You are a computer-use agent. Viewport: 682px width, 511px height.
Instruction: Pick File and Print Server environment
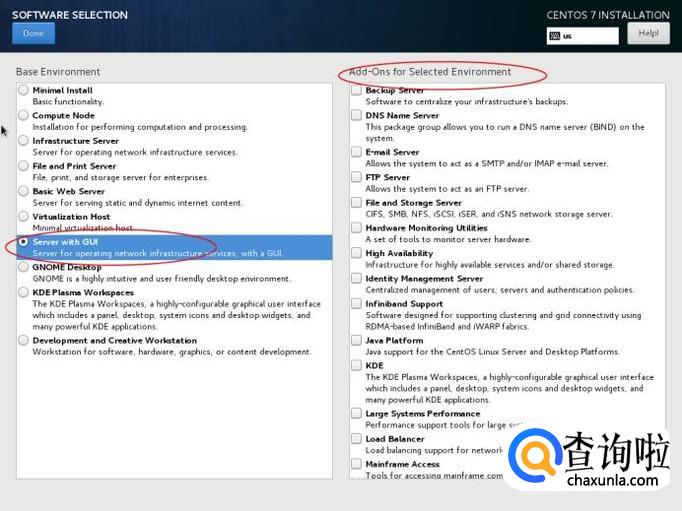click(24, 166)
